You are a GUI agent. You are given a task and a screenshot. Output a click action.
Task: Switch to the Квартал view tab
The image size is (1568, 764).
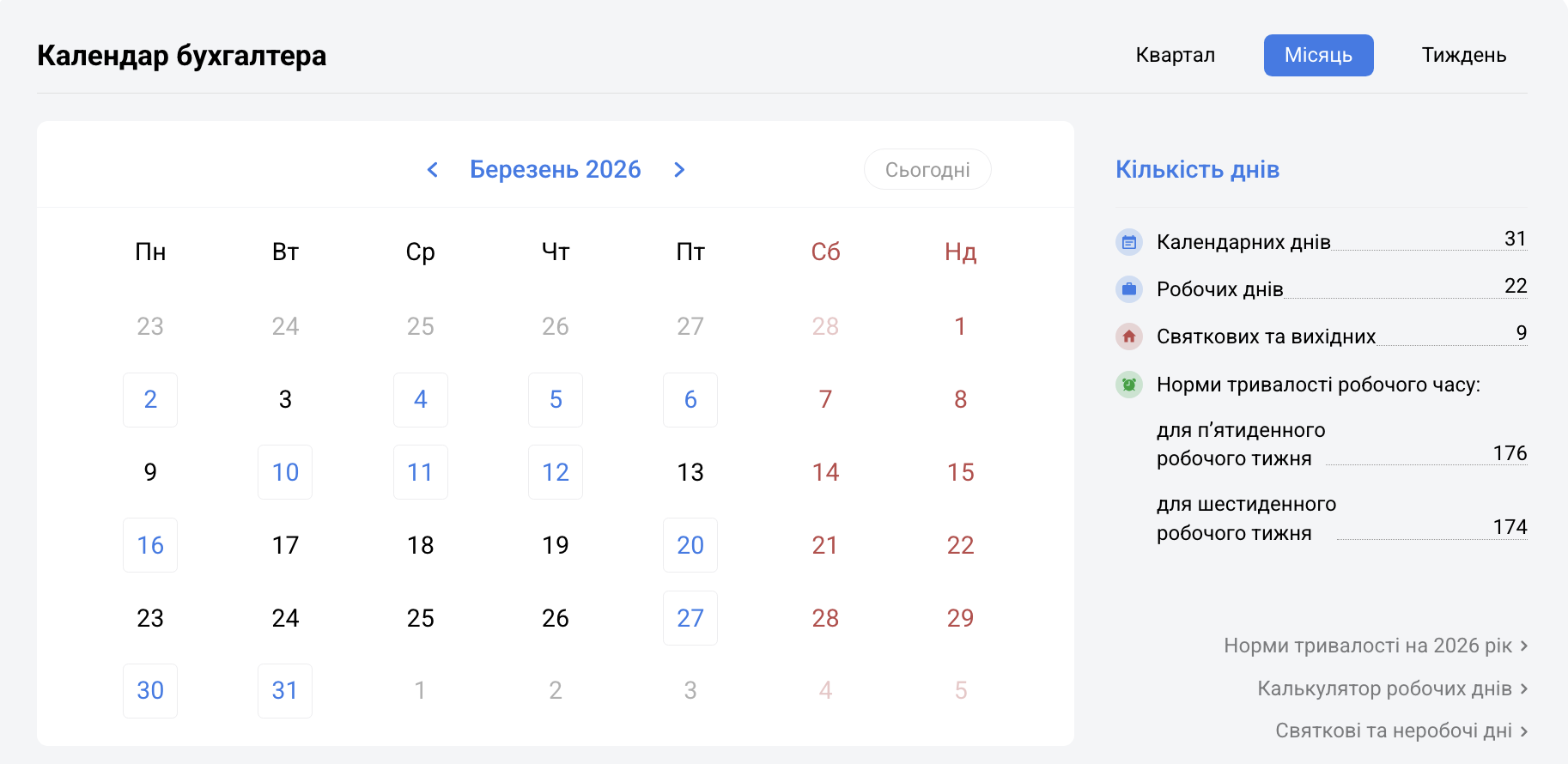1175,55
